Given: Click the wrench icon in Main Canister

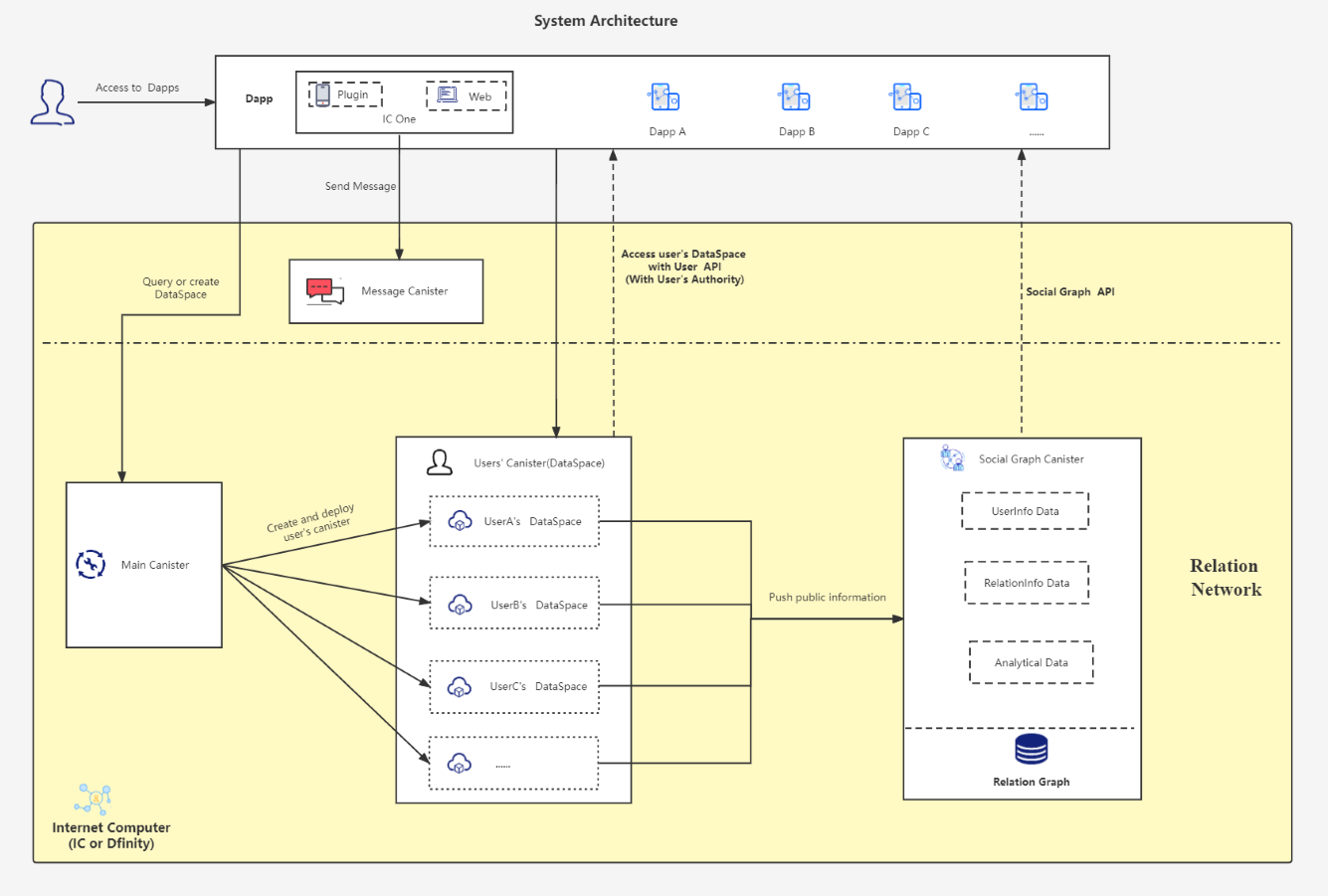Looking at the screenshot, I should [91, 565].
